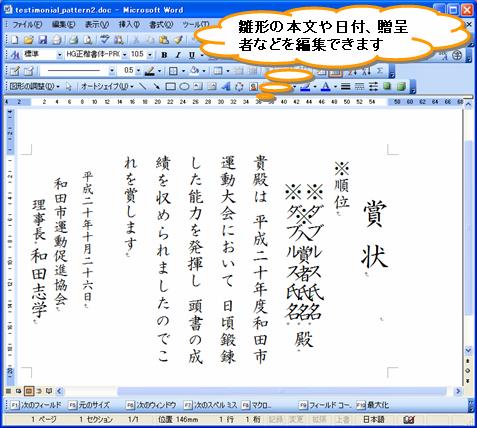Open the 10.5 font size dropdown
The width and height of the screenshot is (477, 428).
click(150, 55)
